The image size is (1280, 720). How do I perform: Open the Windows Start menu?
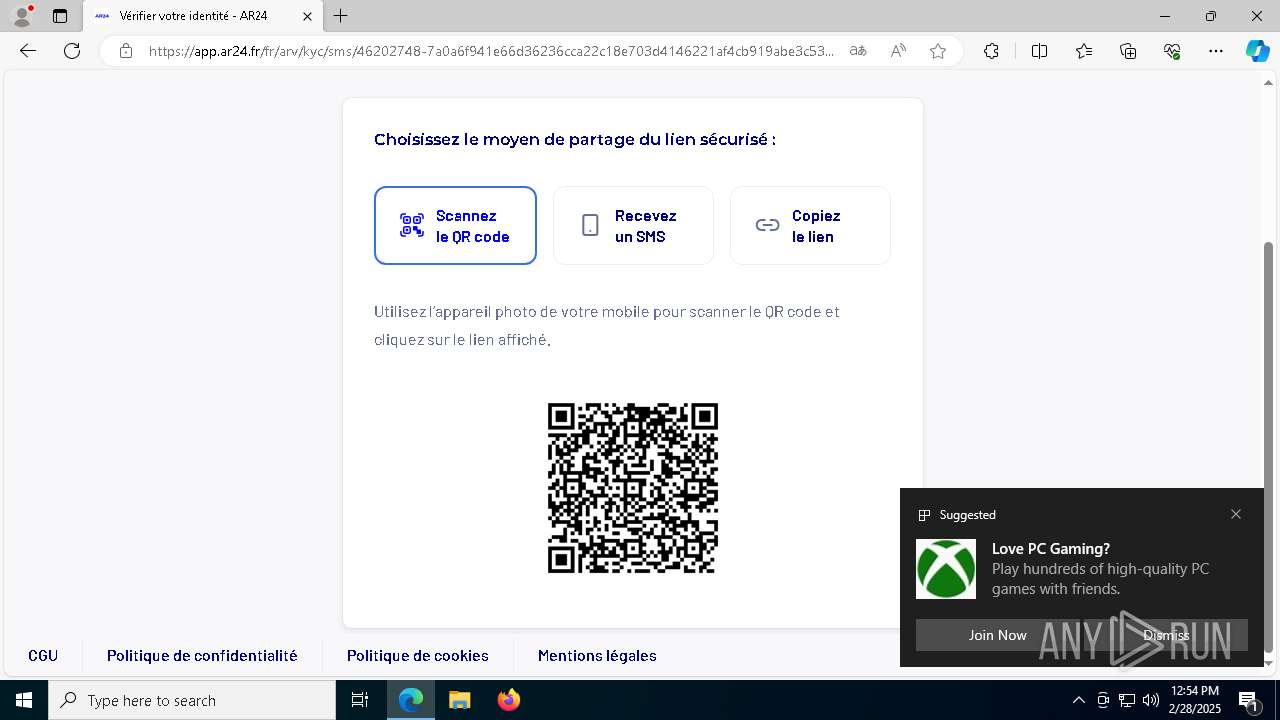pyautogui.click(x=24, y=700)
